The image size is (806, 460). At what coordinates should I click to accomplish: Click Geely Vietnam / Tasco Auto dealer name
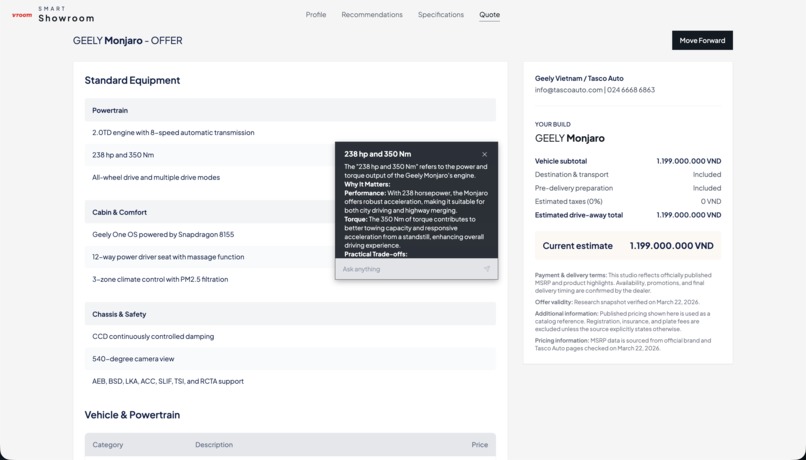579,78
